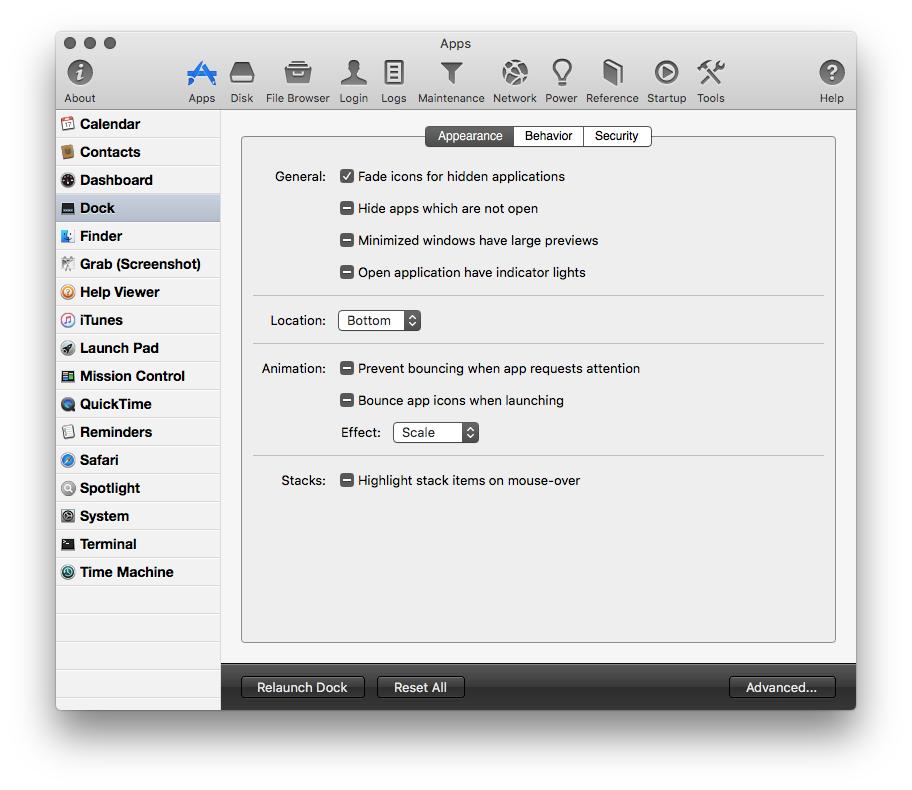Open the File Browser toolbar icon
This screenshot has width=912, height=790.
[297, 73]
